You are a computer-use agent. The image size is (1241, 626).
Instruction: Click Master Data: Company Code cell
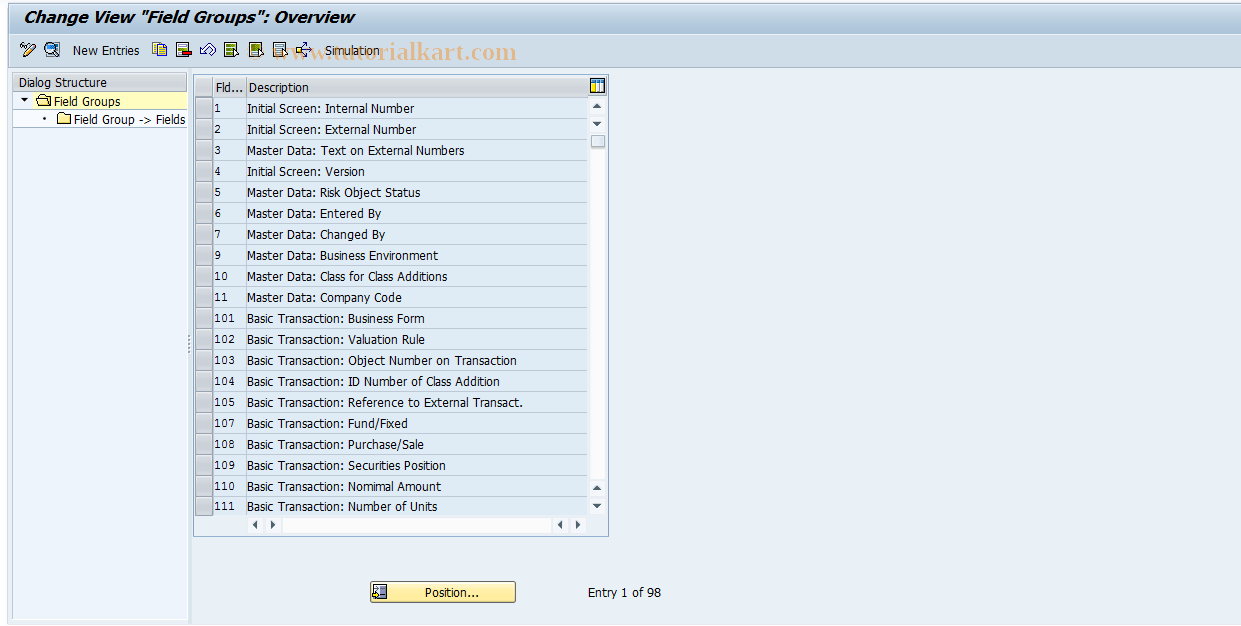coord(417,297)
